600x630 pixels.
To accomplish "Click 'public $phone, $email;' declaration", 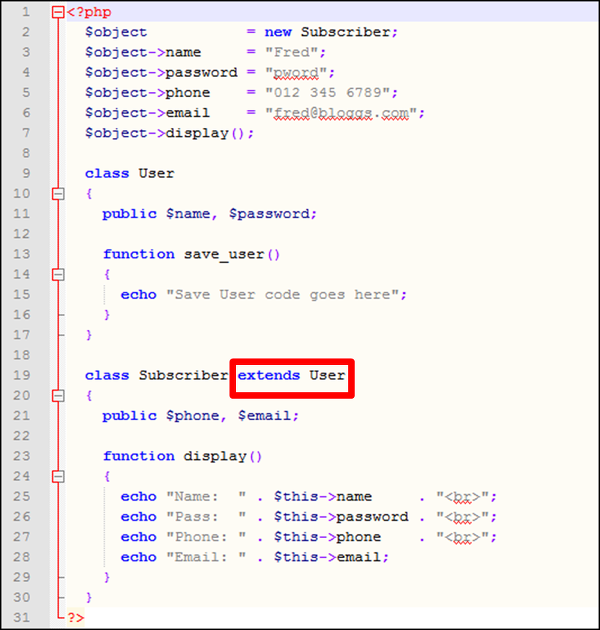I will (201, 416).
